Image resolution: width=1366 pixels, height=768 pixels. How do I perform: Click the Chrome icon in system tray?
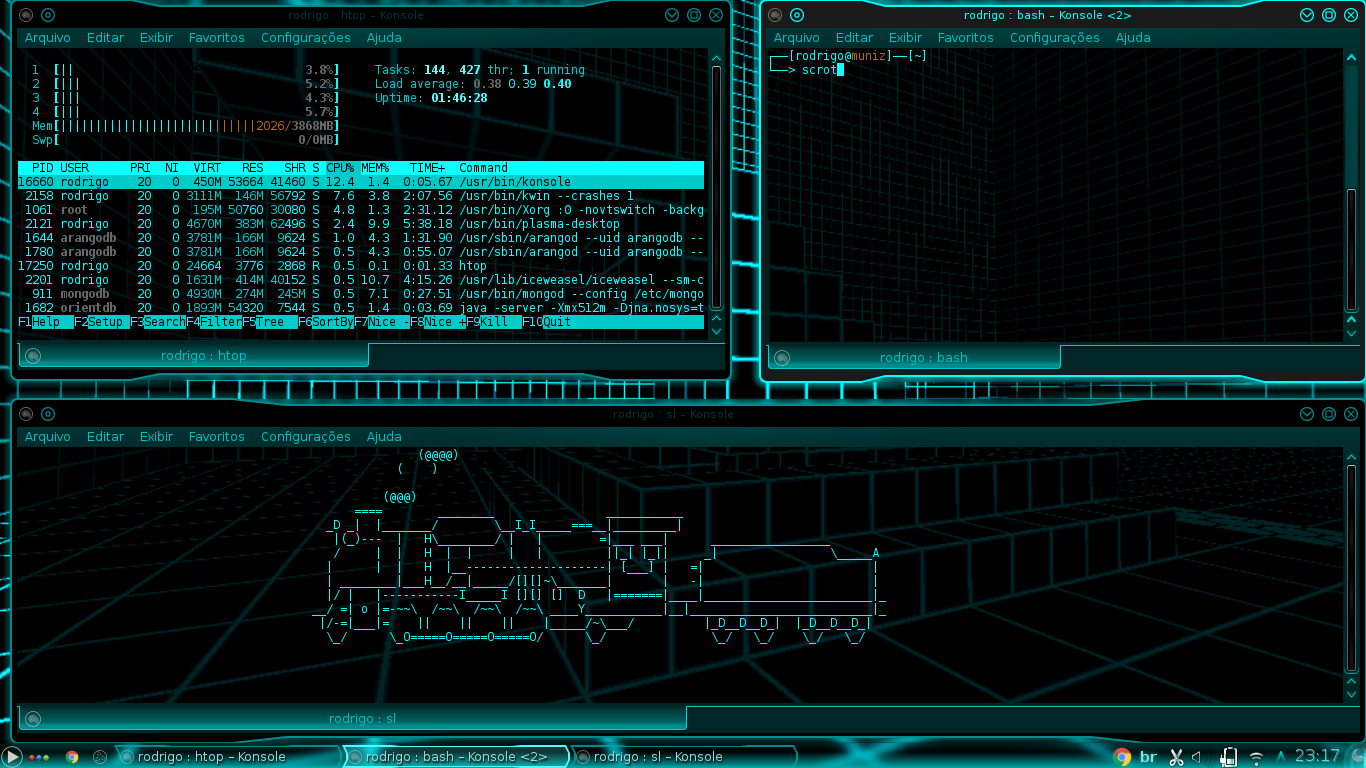[x=1121, y=757]
